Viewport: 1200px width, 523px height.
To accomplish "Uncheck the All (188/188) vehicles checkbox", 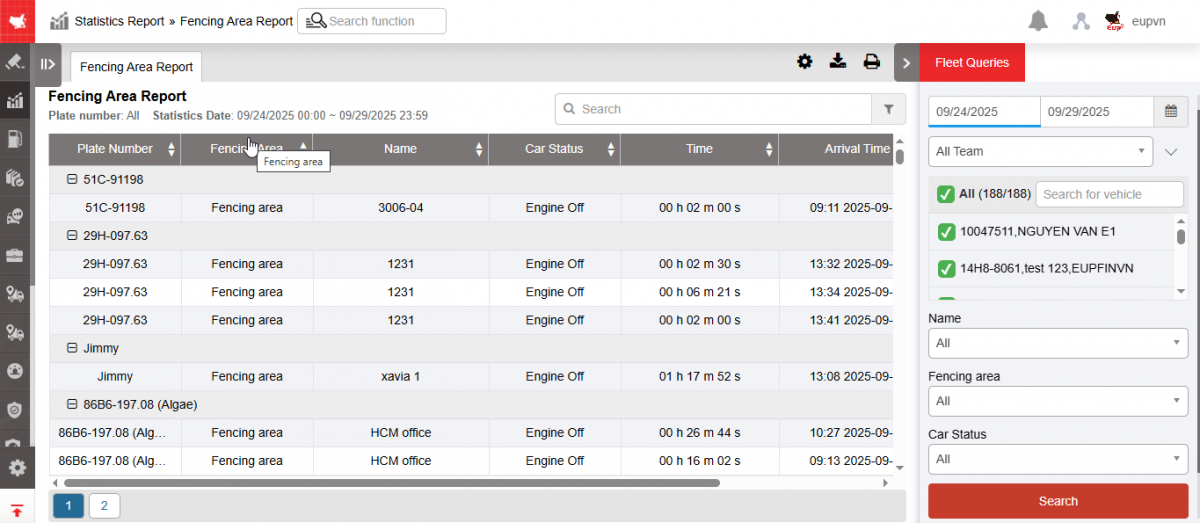I will pyautogui.click(x=945, y=194).
